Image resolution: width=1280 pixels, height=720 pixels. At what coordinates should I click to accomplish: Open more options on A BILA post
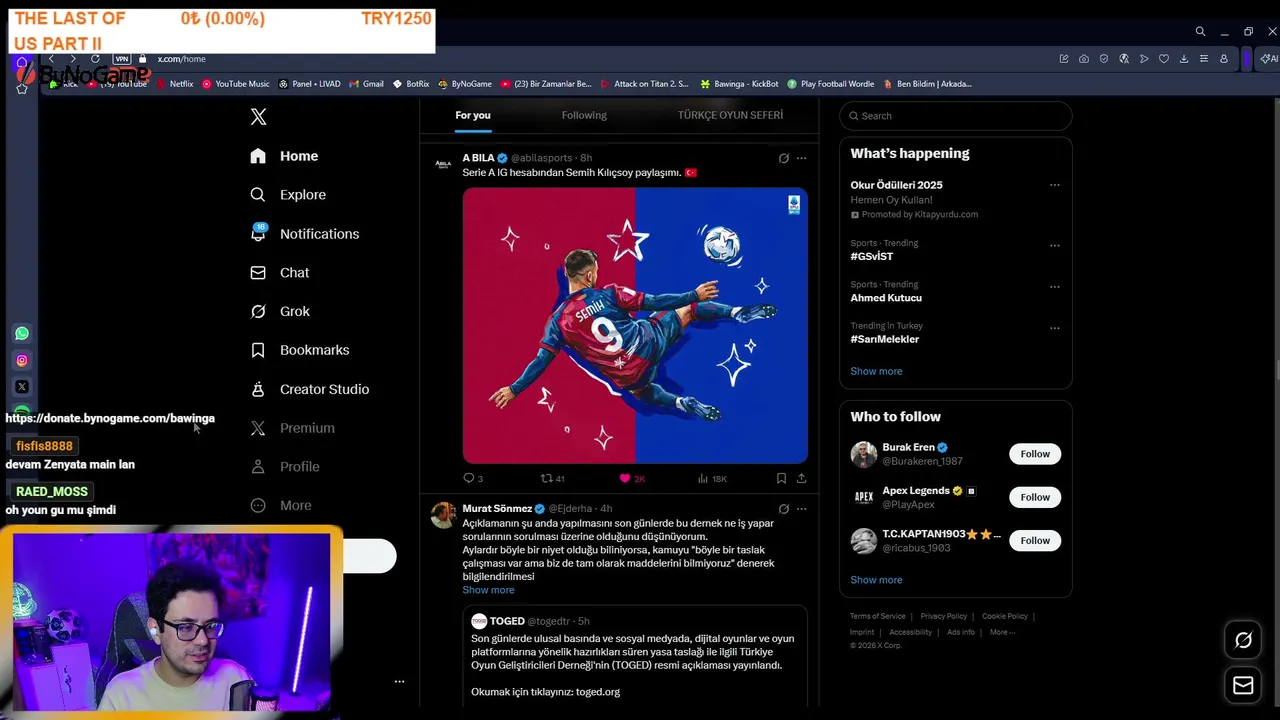tap(801, 158)
